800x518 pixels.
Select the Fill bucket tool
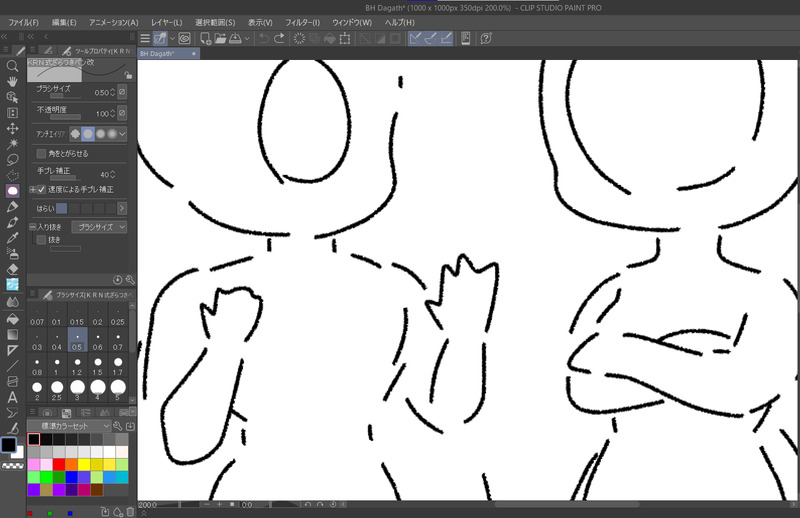tap(12, 319)
